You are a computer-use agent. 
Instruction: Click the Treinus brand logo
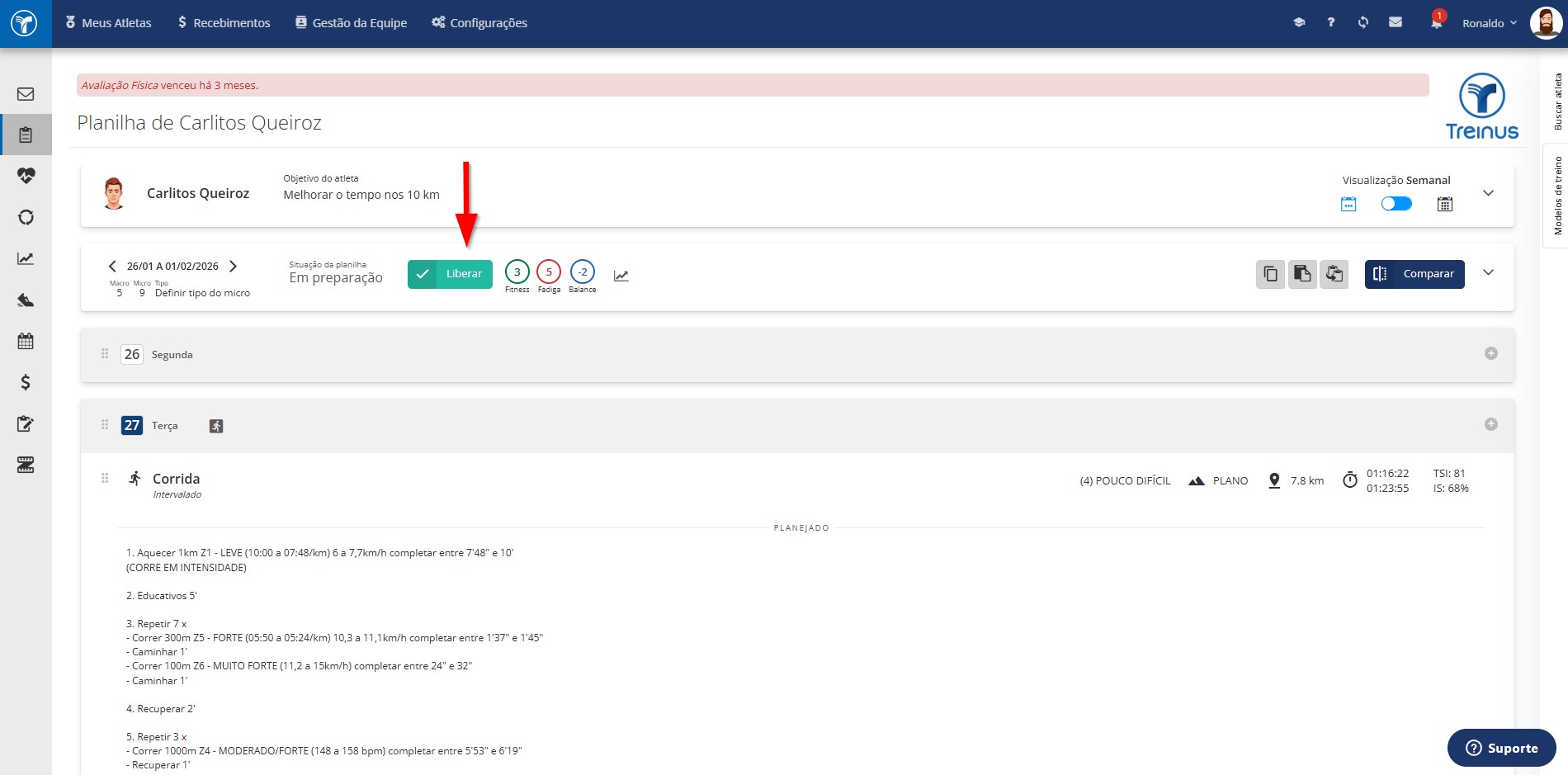(x=1482, y=106)
